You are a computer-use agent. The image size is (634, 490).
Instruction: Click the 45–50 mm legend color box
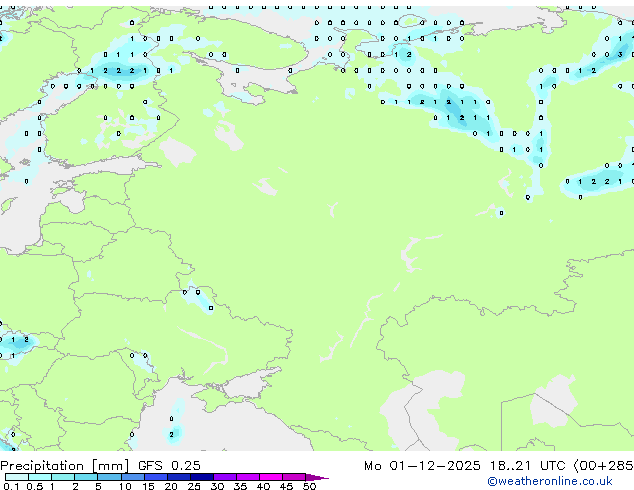pos(294,477)
